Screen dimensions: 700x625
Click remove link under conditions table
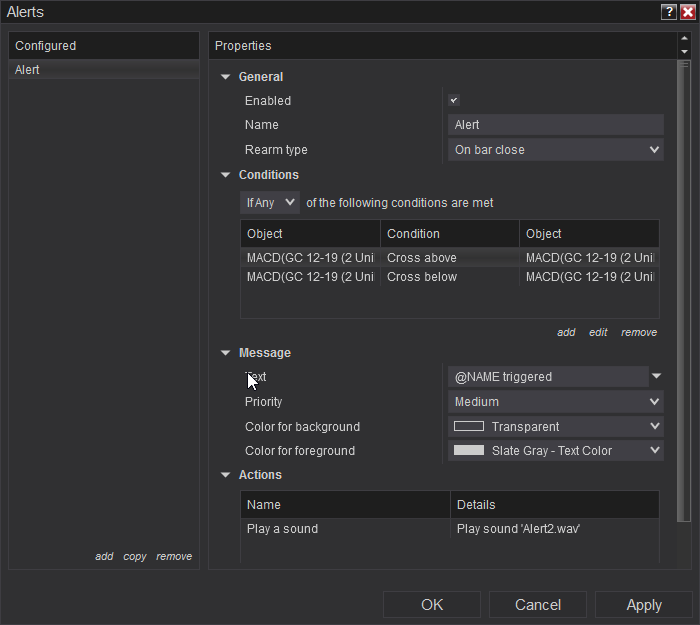[639, 332]
